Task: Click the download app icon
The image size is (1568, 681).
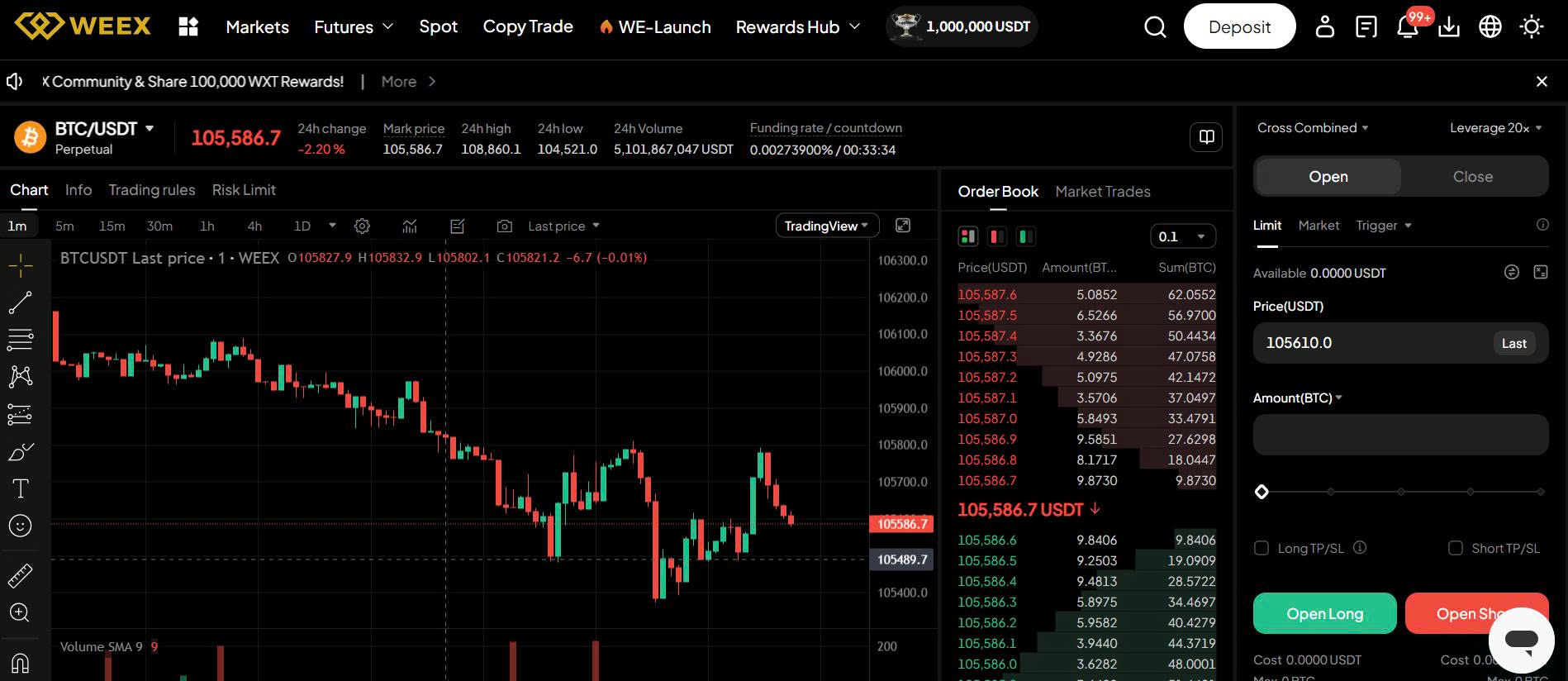Action: coord(1449,27)
